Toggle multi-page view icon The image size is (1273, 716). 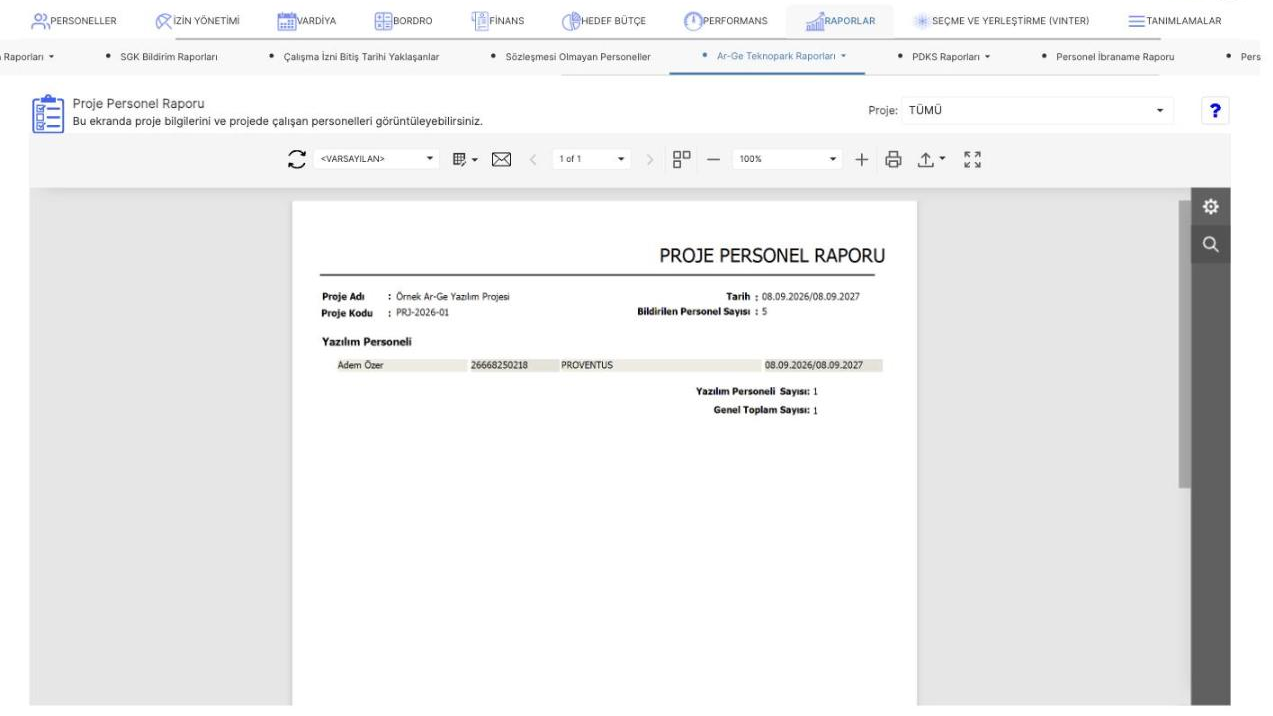click(x=682, y=159)
